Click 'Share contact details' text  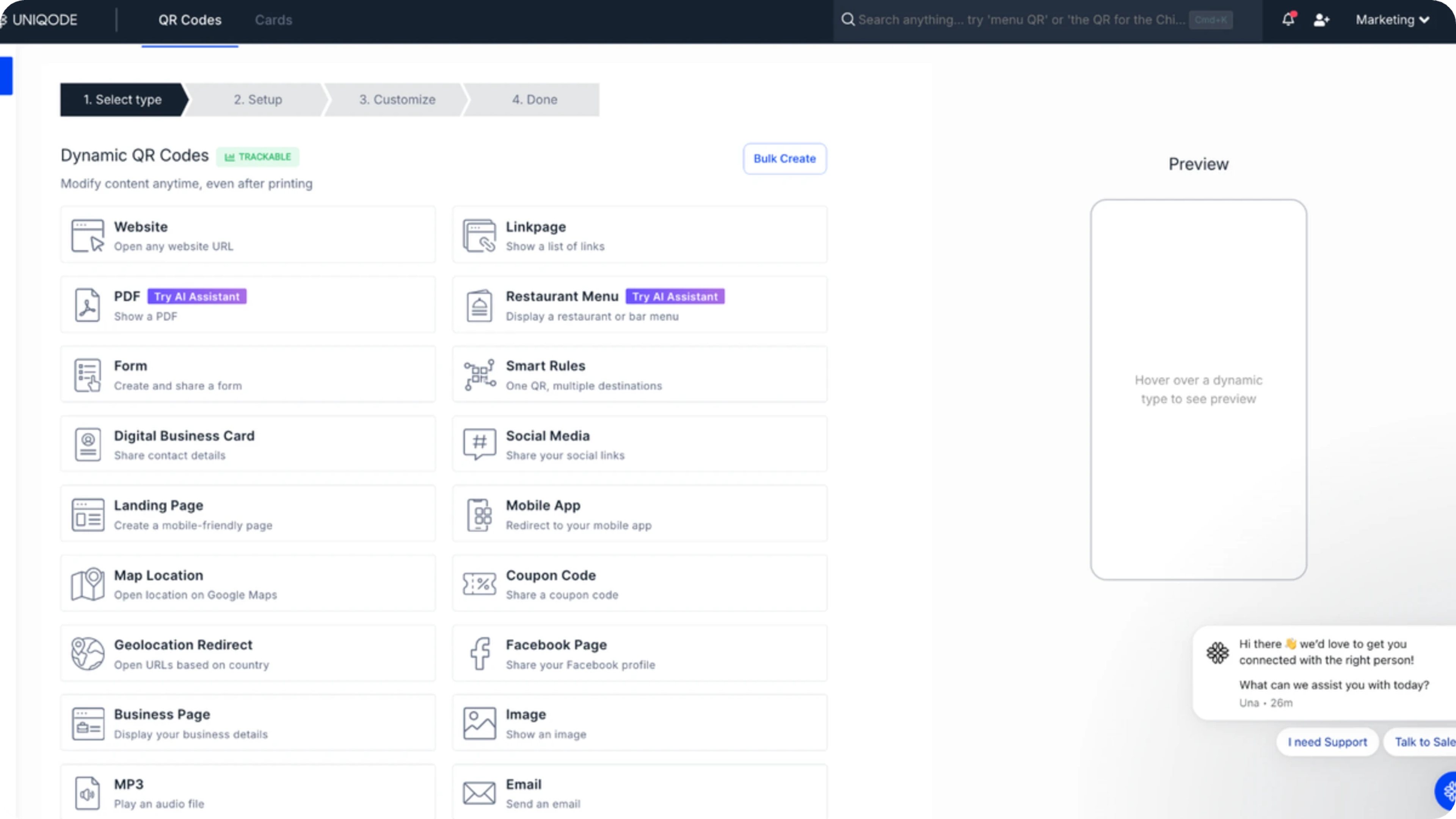pos(169,455)
